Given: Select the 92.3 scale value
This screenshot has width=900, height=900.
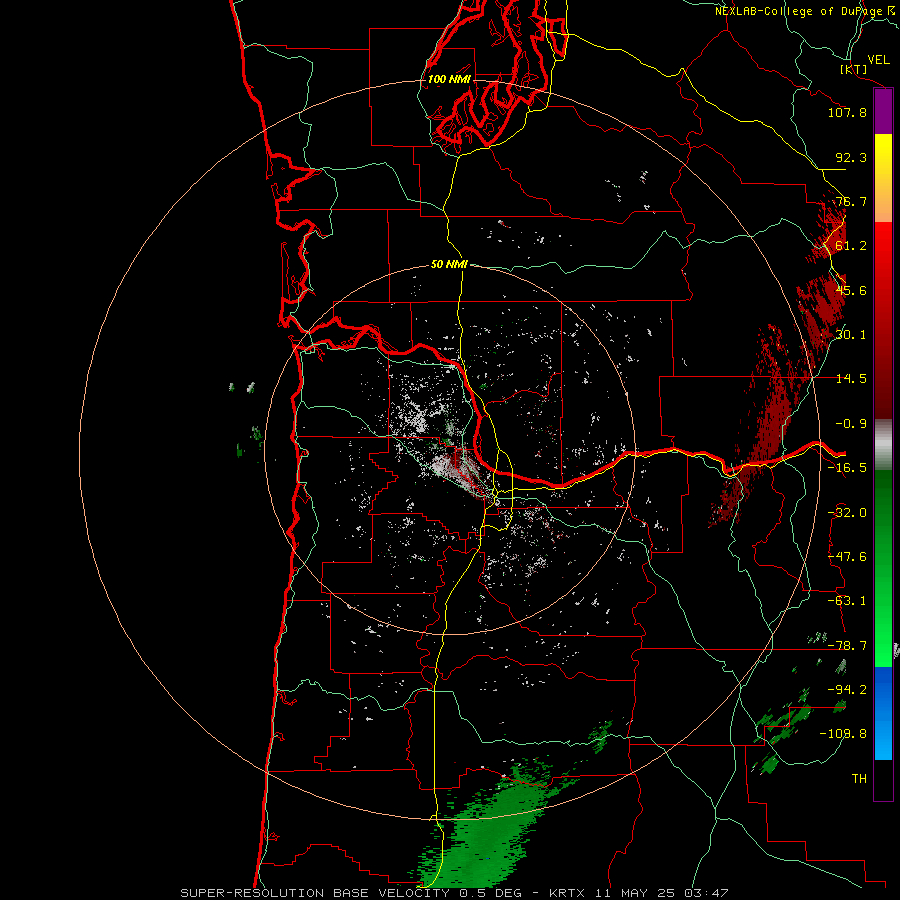Looking at the screenshot, I should [x=851, y=157].
